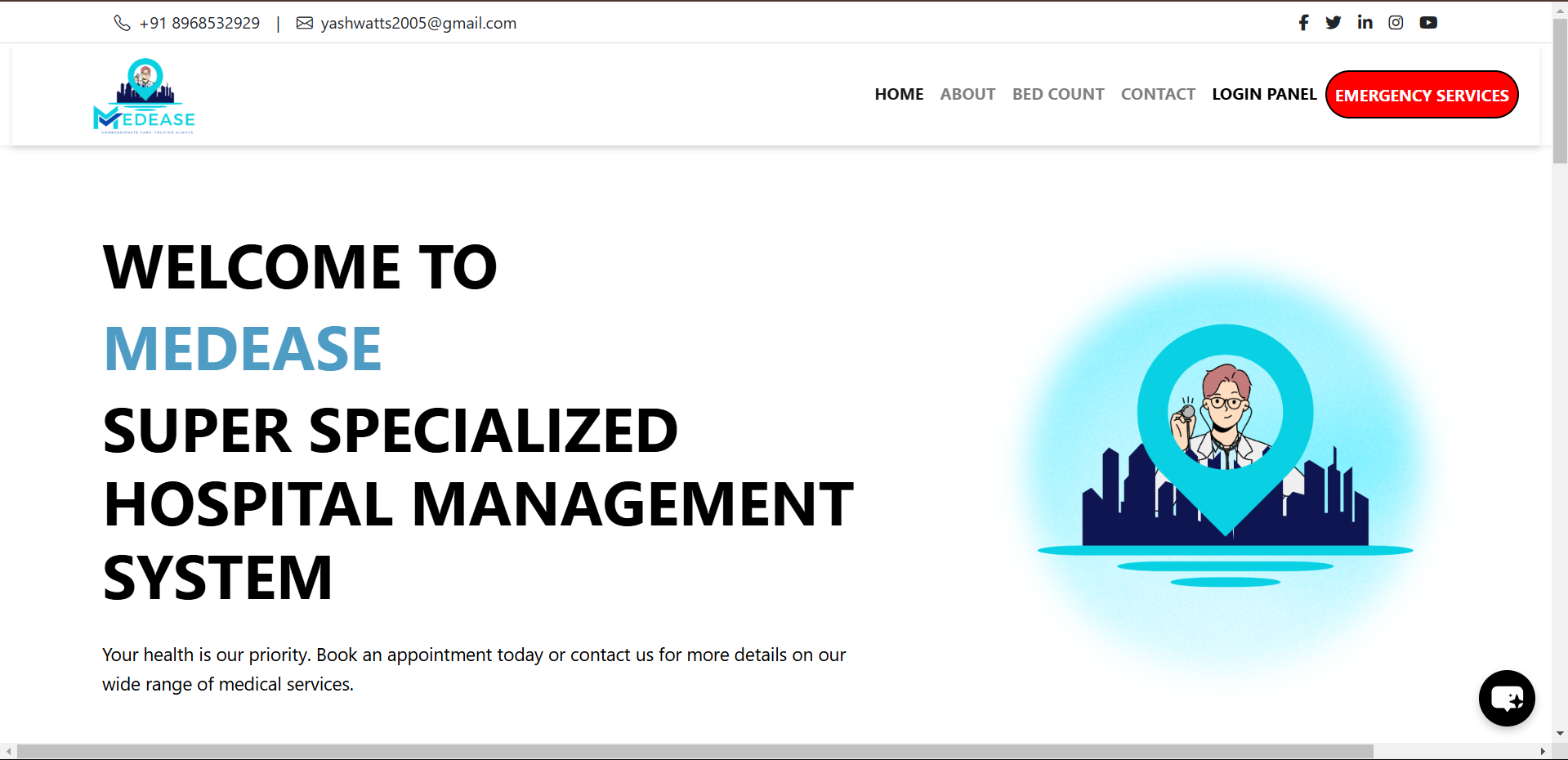1568x760 pixels.
Task: Click the horizontal scrollbar right arrow
Action: [x=1543, y=751]
